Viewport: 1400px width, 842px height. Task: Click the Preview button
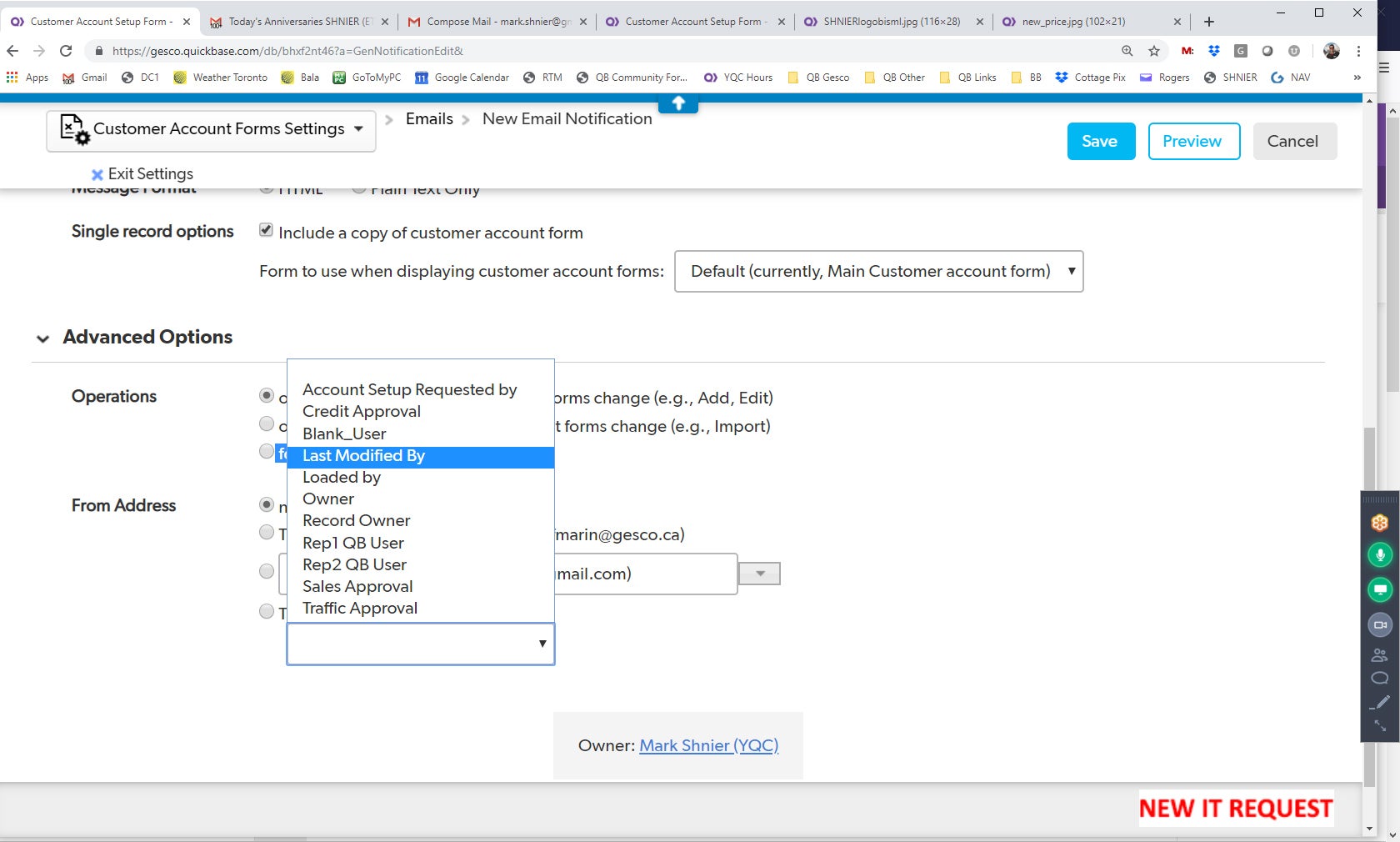point(1193,142)
